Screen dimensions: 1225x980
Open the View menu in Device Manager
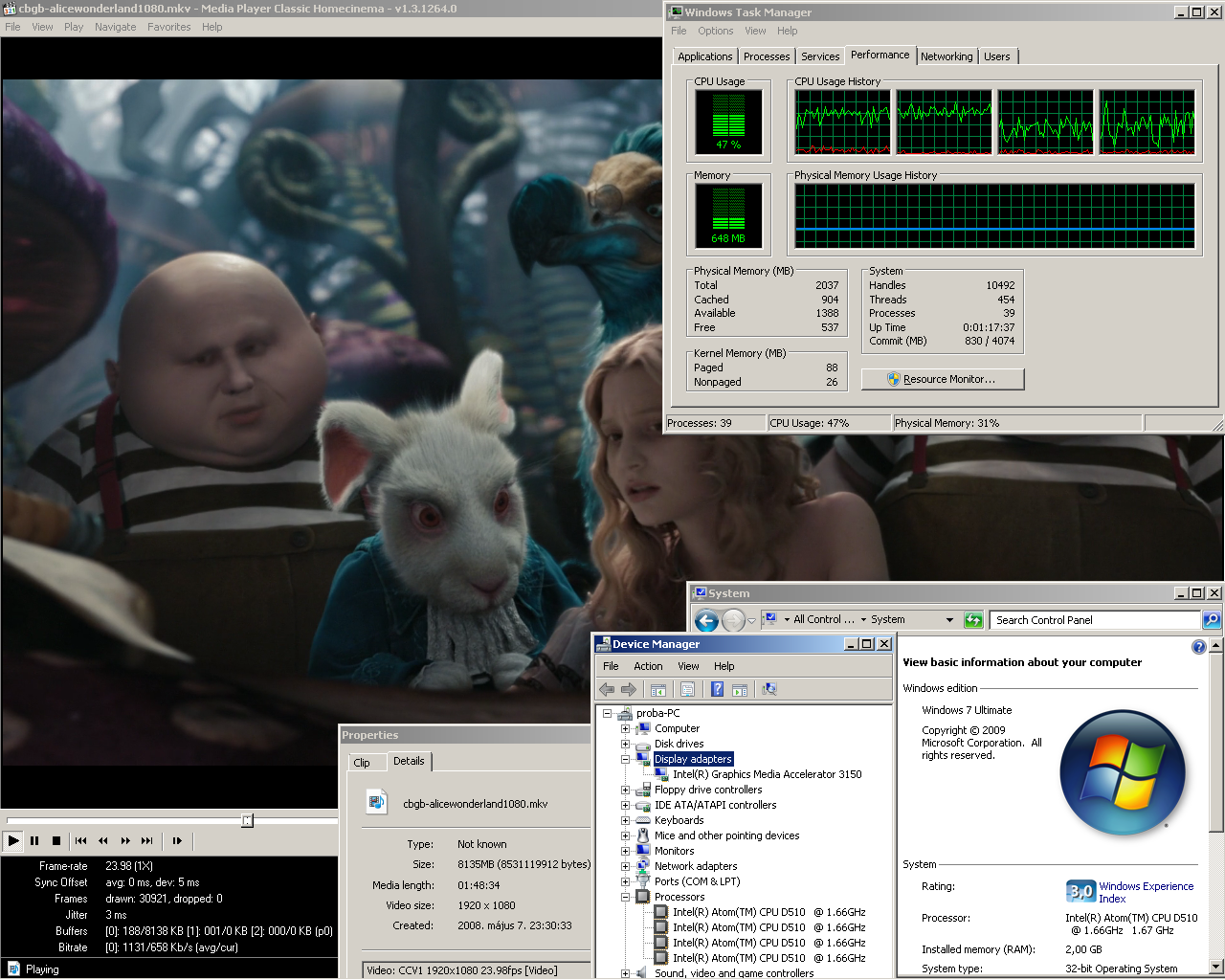click(x=688, y=666)
